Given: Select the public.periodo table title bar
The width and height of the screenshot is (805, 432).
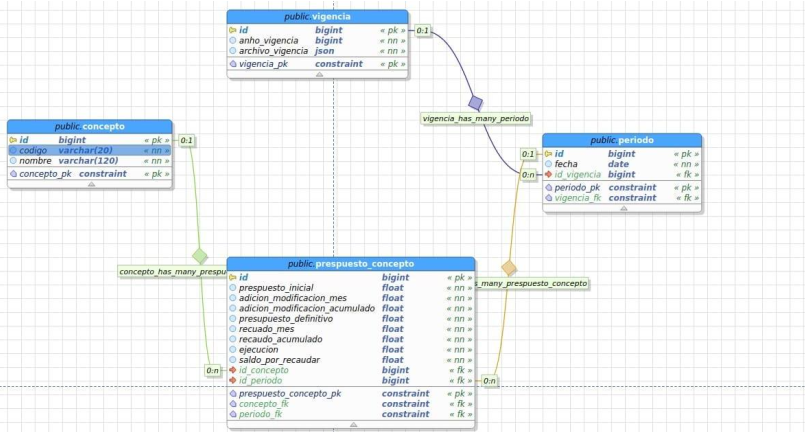Looking at the screenshot, I should point(622,140).
